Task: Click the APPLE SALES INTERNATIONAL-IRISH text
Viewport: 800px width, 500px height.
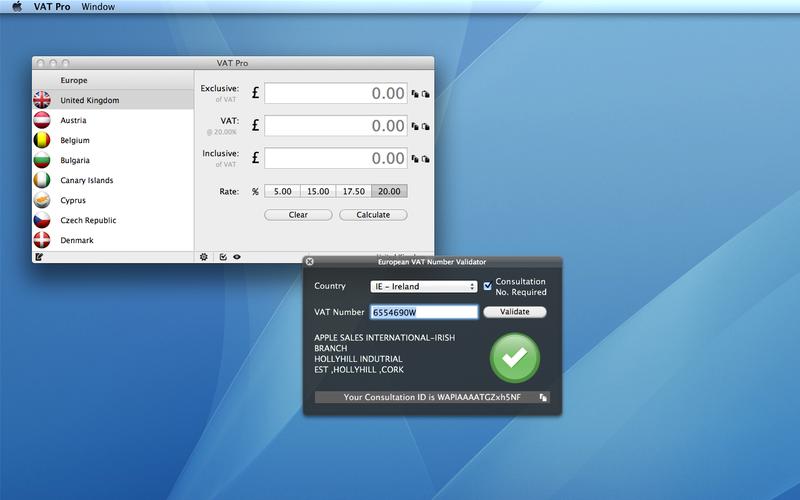Action: pyautogui.click(x=385, y=338)
